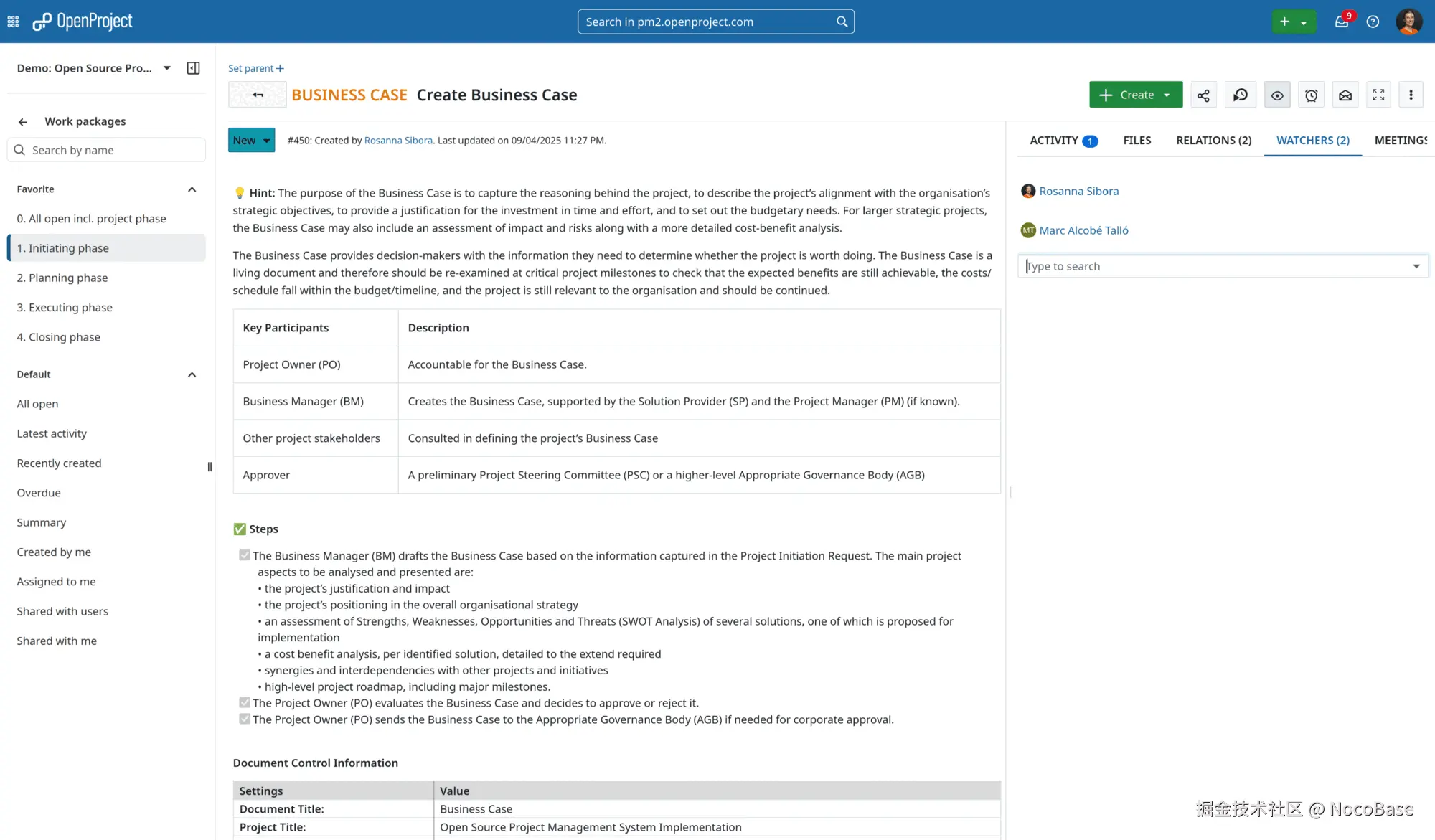Open Rosanna Sibora creator link
Viewport: 1435px width, 840px height.
398,140
